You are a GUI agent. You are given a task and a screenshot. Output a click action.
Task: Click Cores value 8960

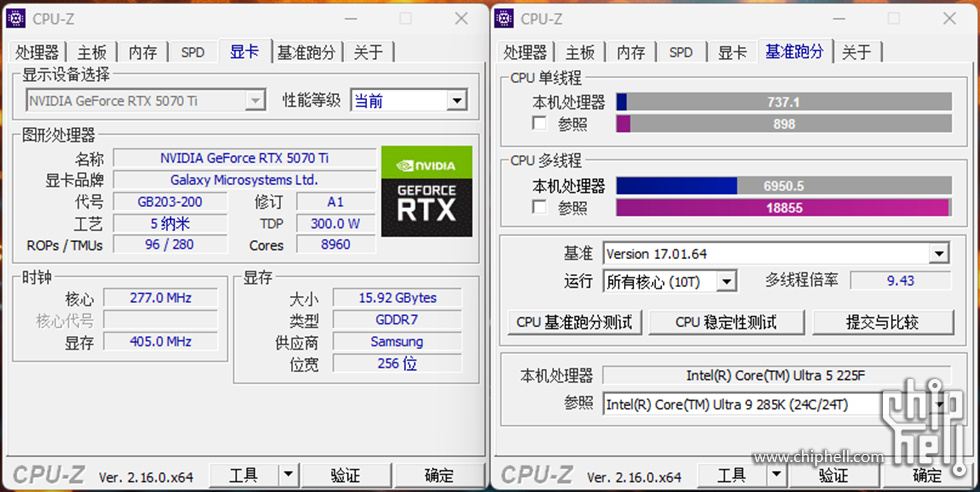(336, 244)
